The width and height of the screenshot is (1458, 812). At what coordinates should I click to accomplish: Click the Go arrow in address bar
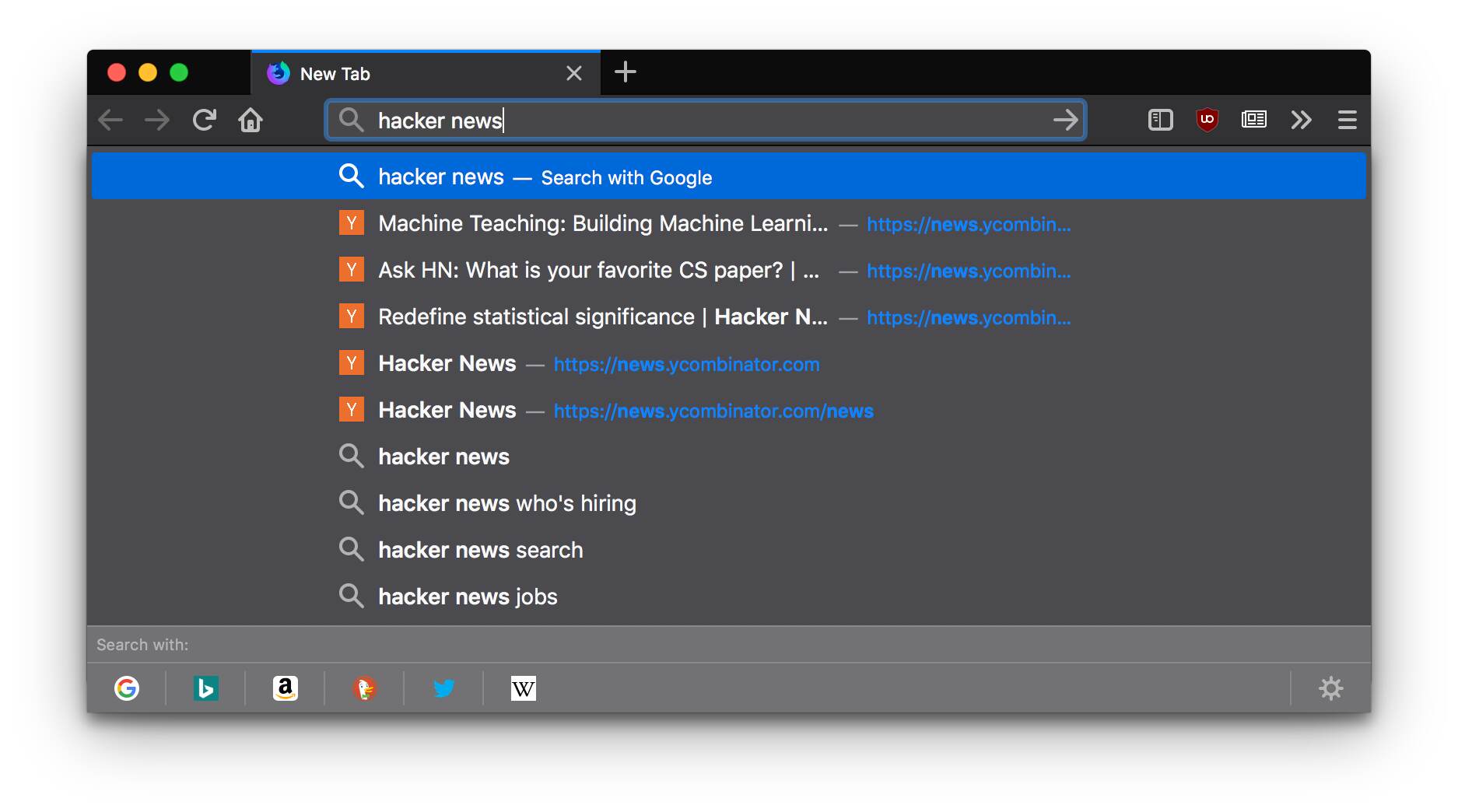tap(1065, 120)
